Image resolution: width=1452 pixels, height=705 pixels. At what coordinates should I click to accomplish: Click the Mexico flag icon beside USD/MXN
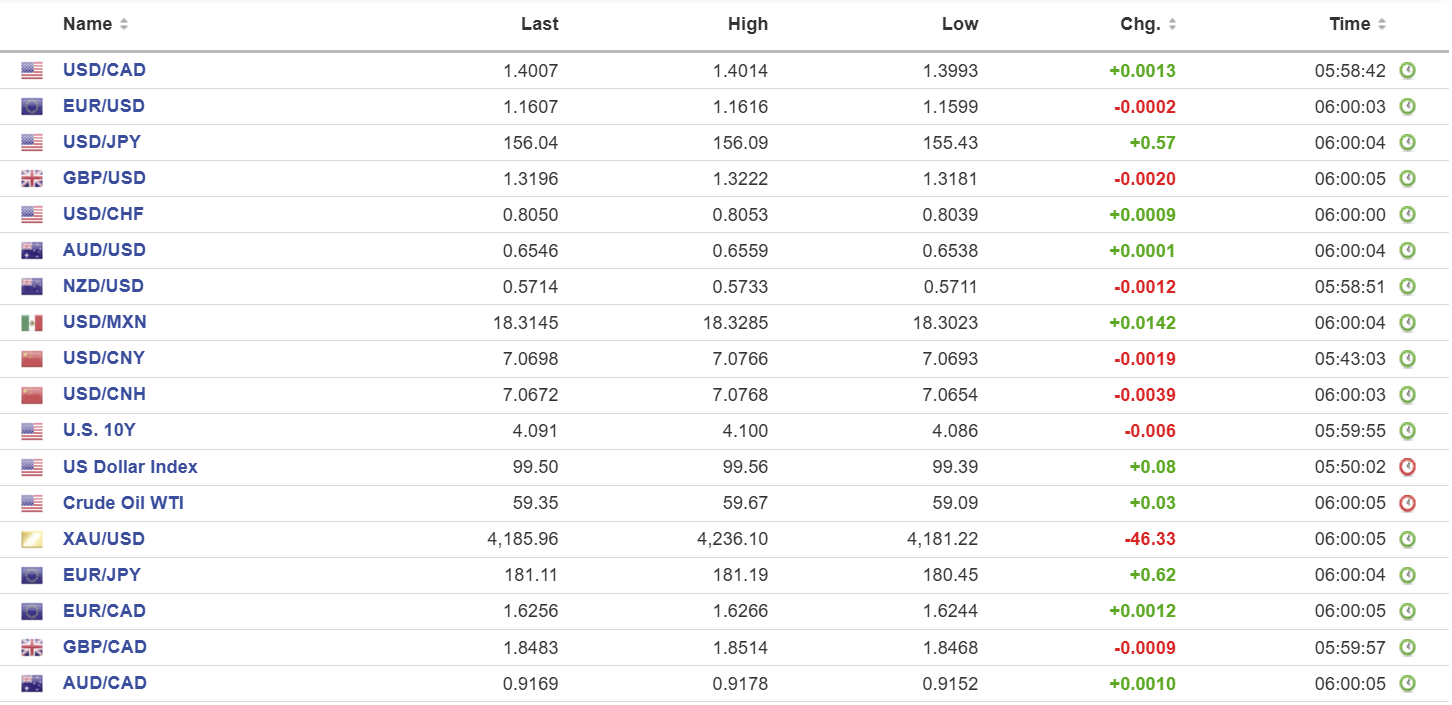pyautogui.click(x=32, y=323)
